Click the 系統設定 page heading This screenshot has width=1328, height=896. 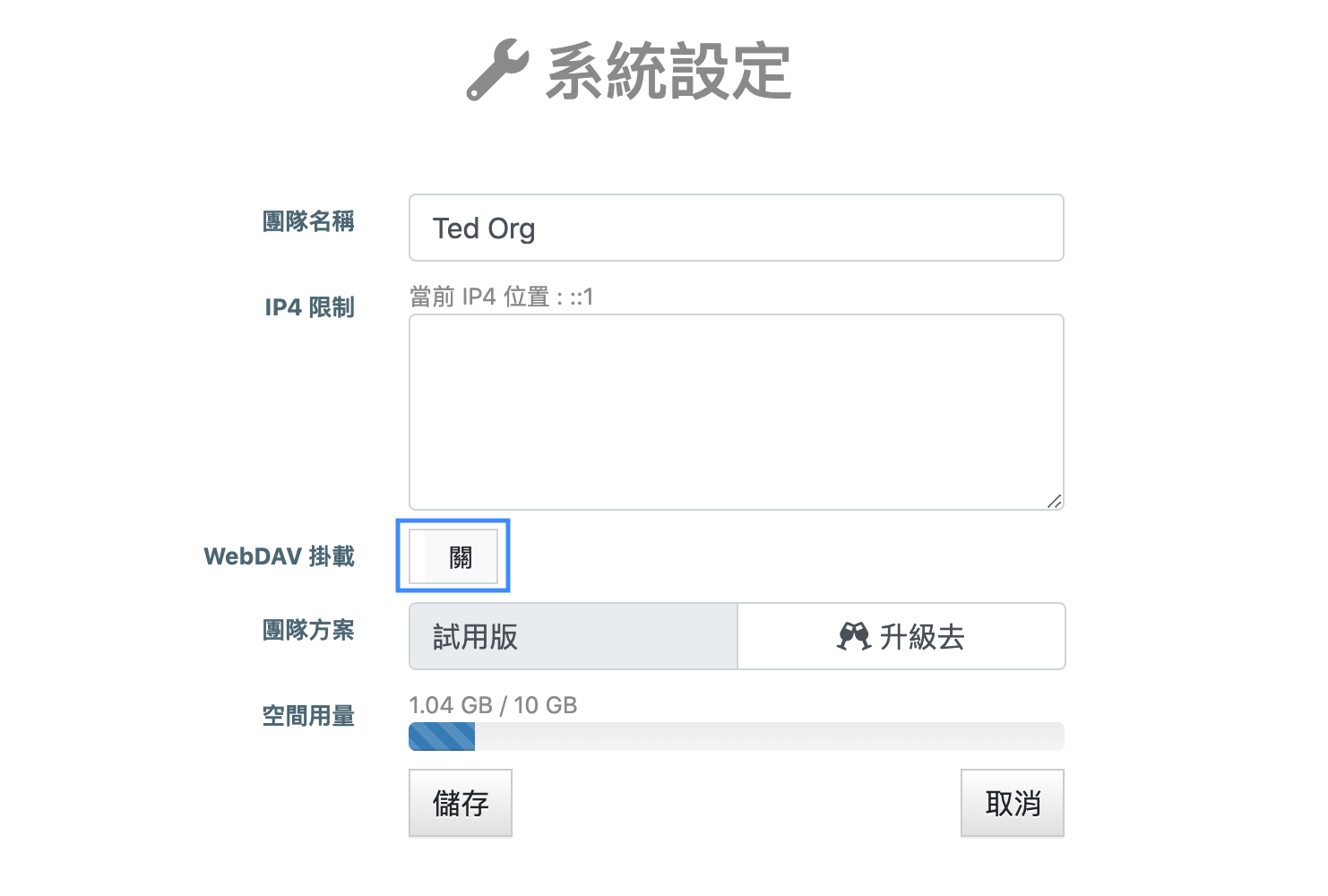(x=668, y=72)
